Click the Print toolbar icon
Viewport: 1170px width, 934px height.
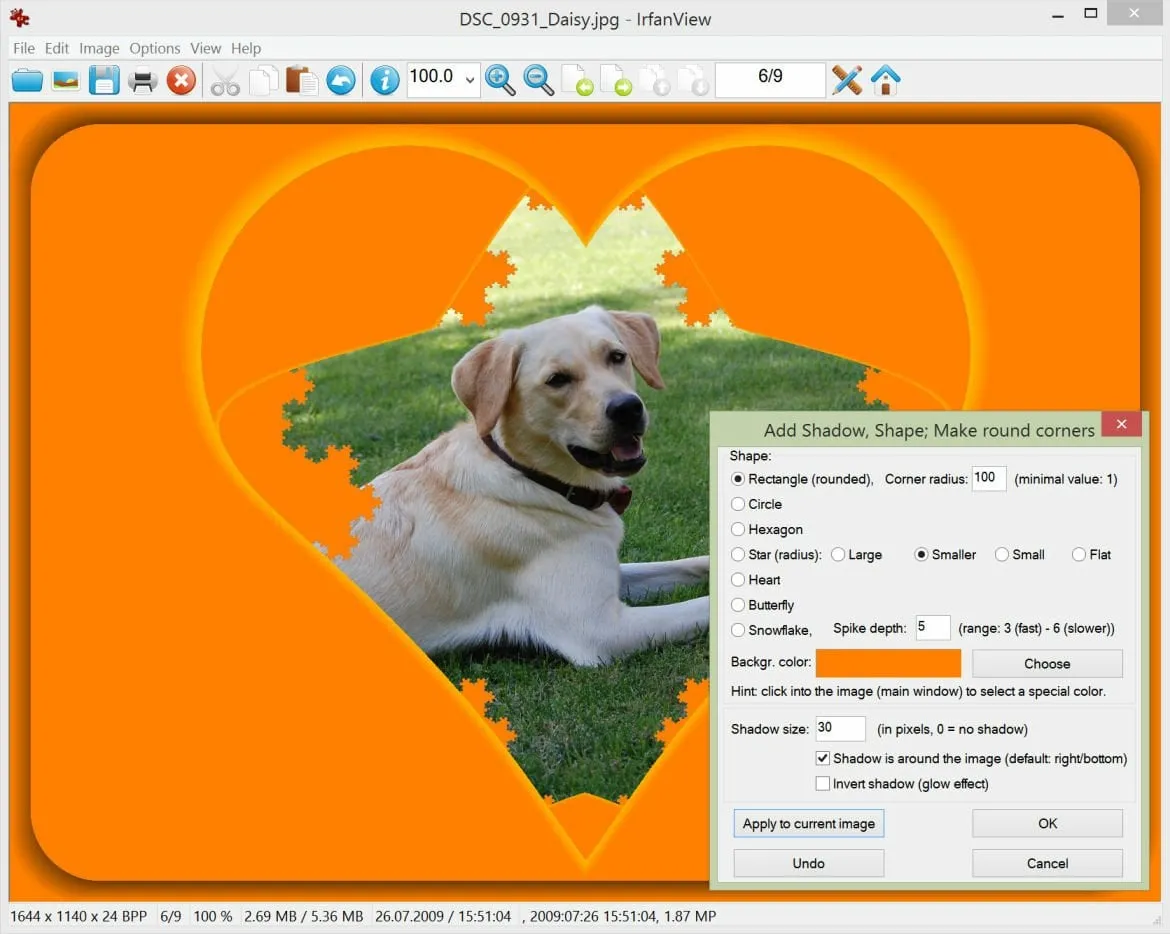click(143, 80)
